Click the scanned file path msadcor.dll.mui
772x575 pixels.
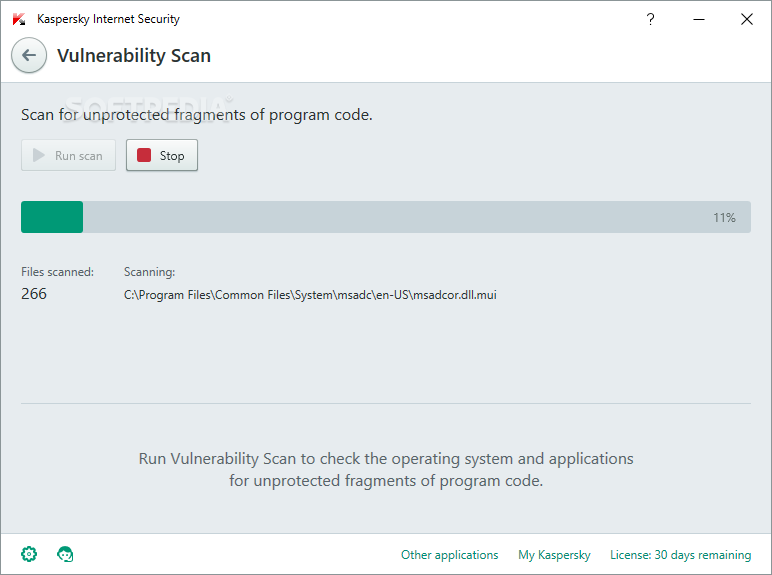310,295
